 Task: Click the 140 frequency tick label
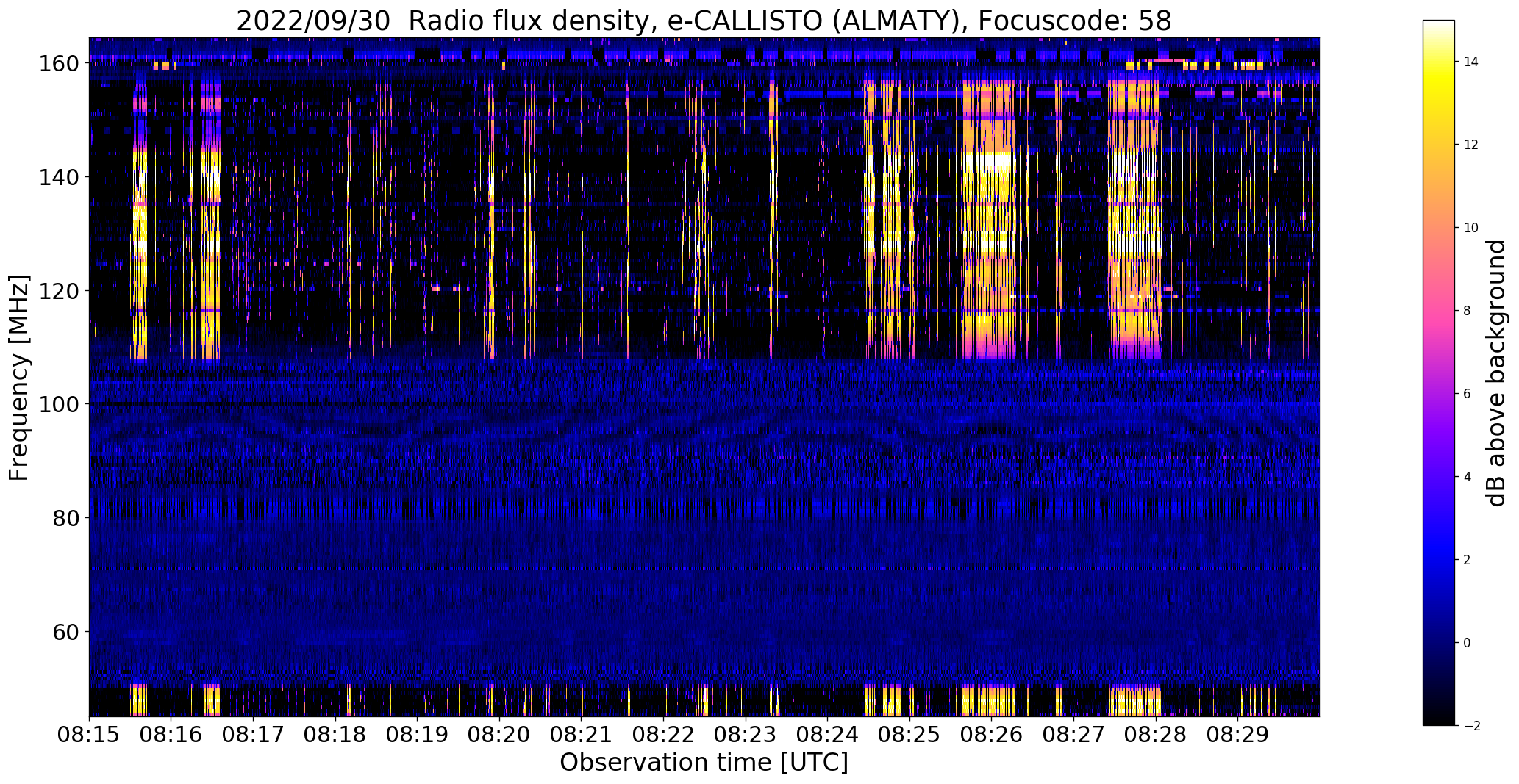tap(59, 177)
